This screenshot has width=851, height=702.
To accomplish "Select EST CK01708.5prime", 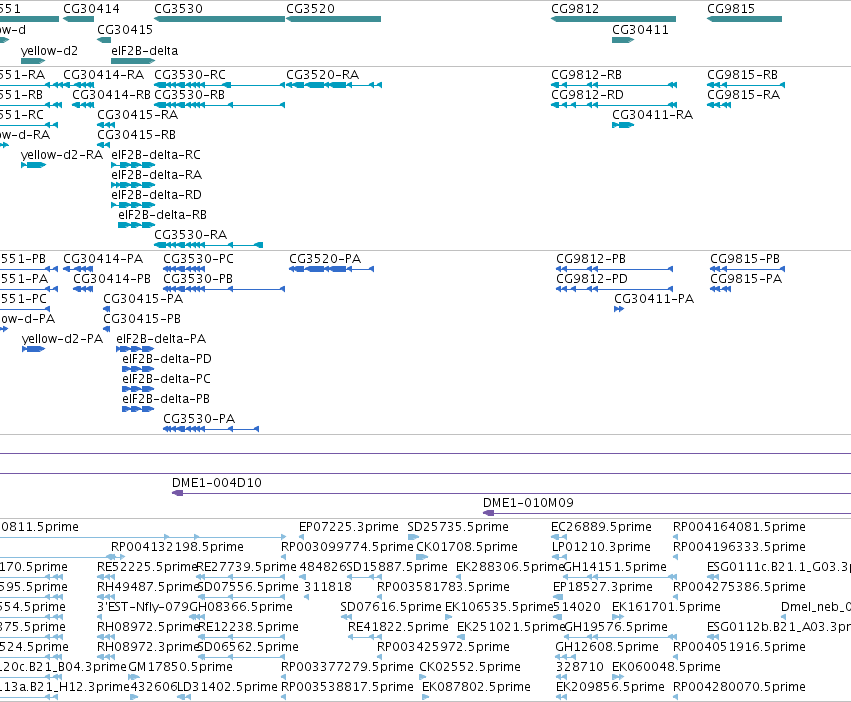I will [x=467, y=547].
